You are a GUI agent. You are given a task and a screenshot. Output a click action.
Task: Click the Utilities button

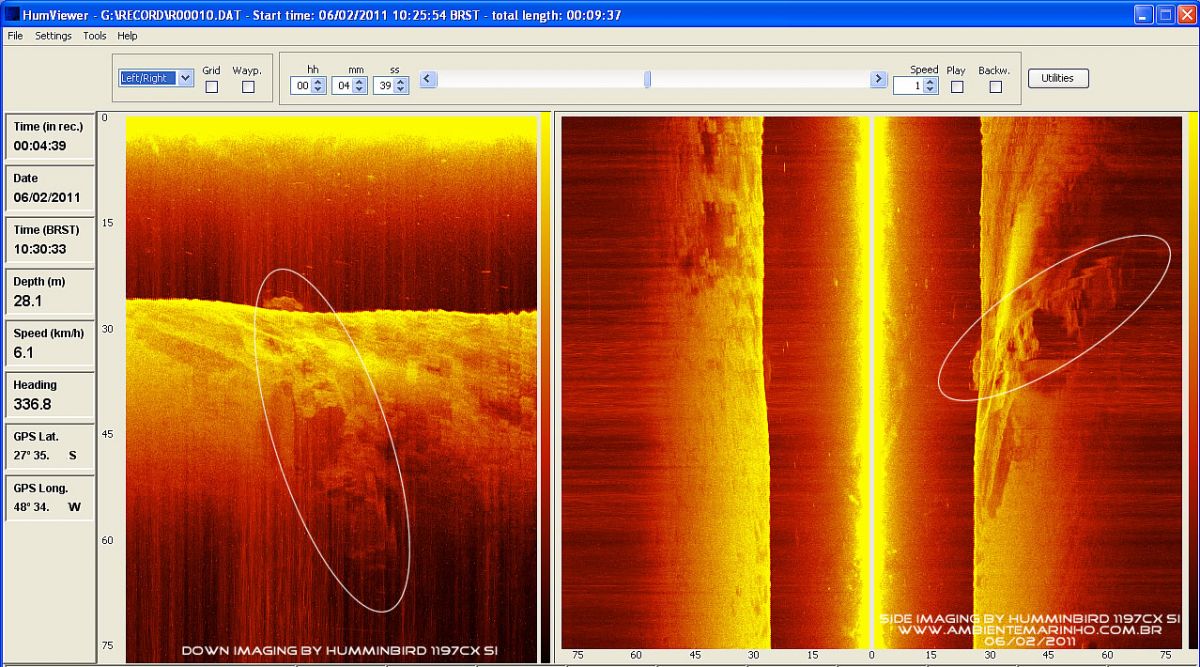(x=1058, y=78)
